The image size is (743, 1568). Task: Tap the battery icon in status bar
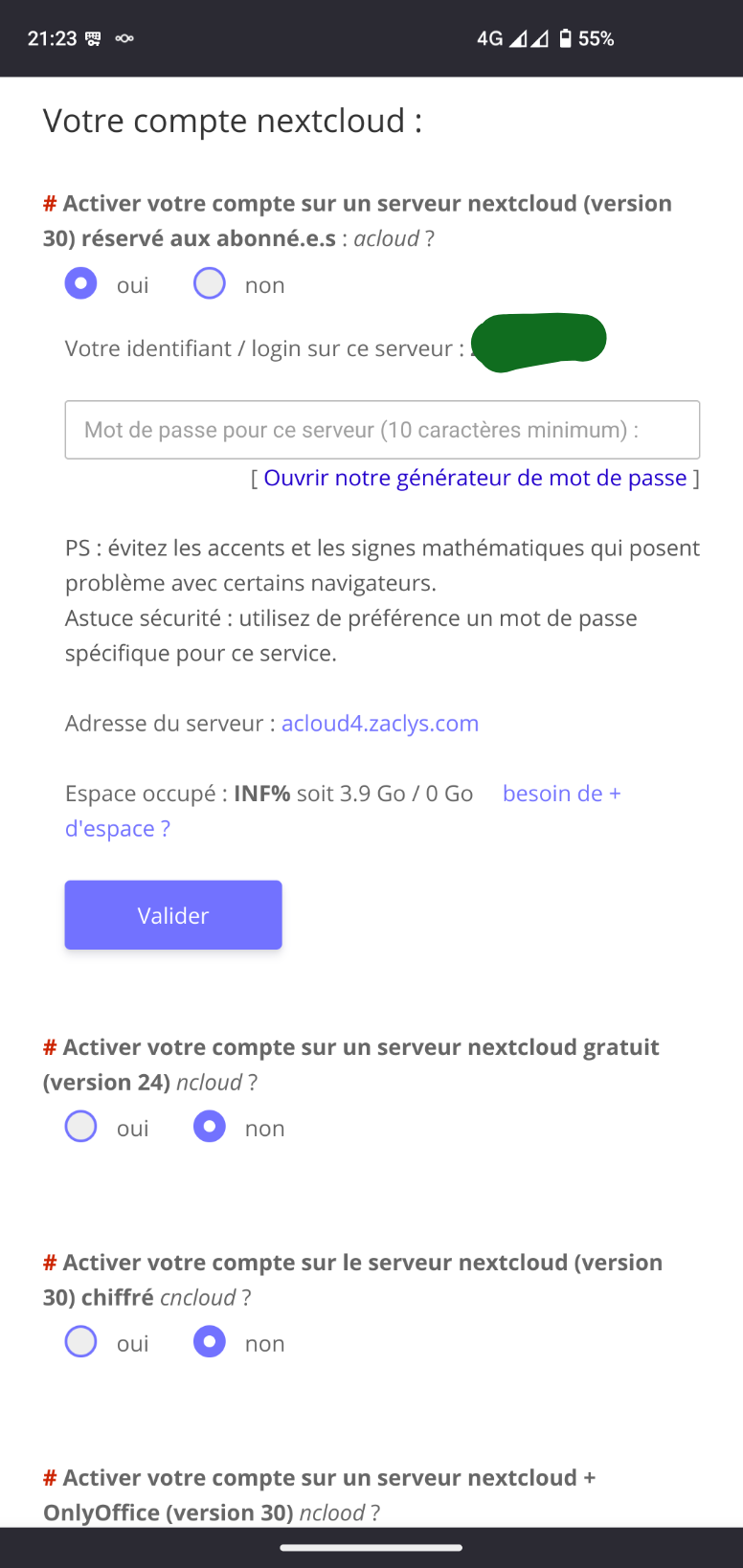click(566, 38)
